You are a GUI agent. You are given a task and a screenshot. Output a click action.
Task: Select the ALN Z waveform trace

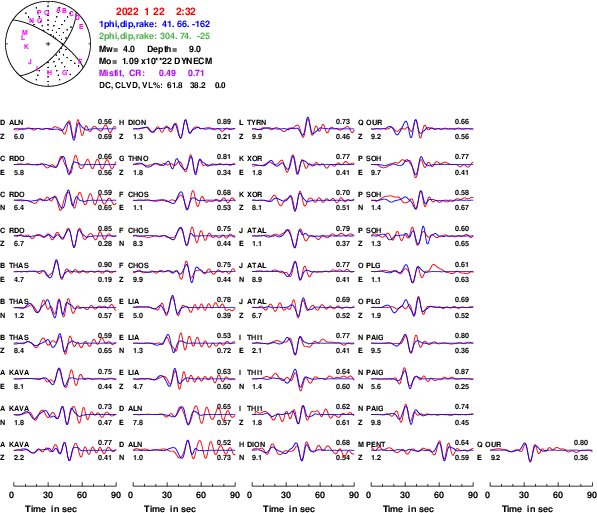click(x=65, y=129)
